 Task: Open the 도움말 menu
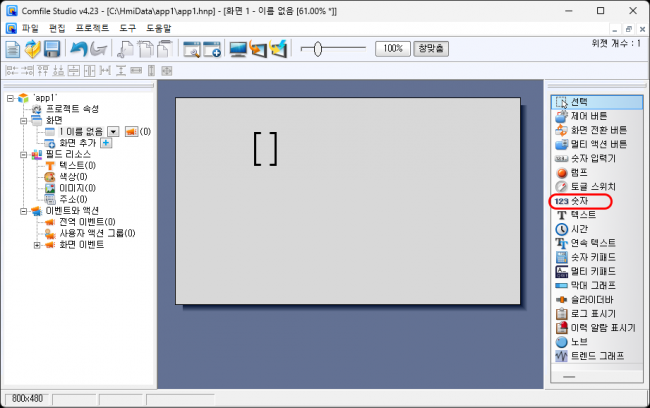pos(159,27)
